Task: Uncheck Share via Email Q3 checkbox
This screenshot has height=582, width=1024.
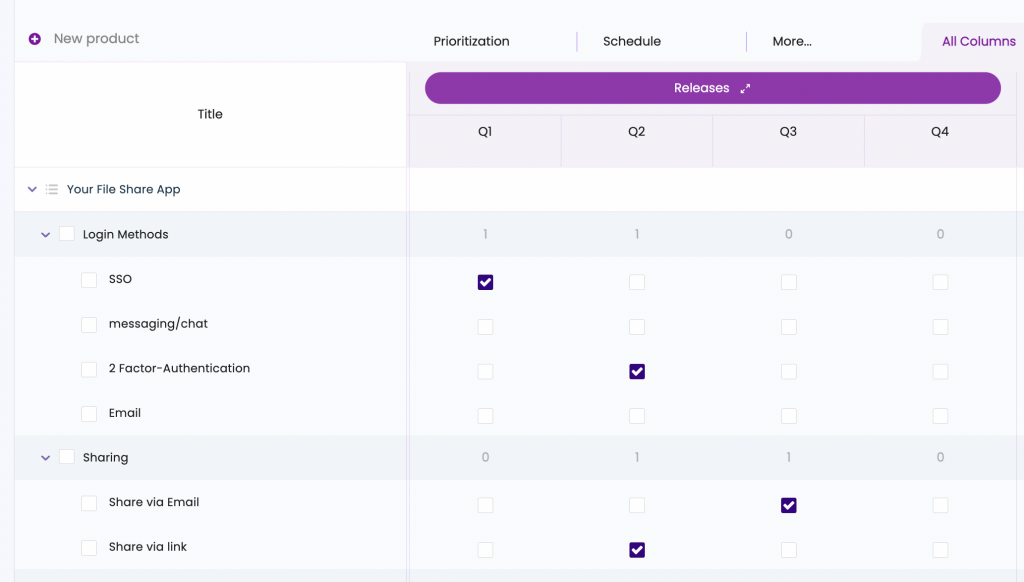Action: (x=788, y=505)
